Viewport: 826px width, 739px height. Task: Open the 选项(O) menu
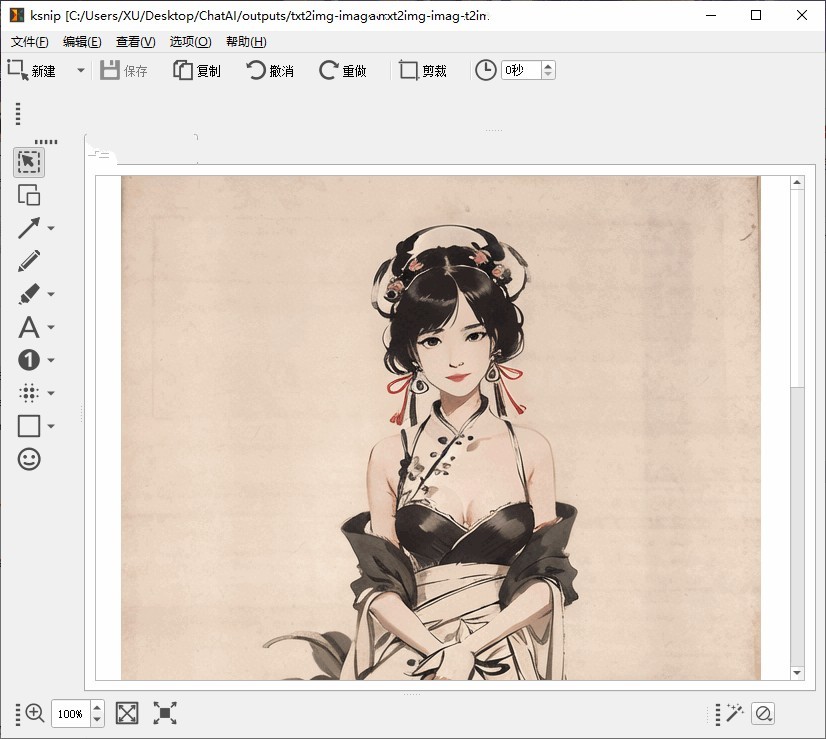pos(190,42)
